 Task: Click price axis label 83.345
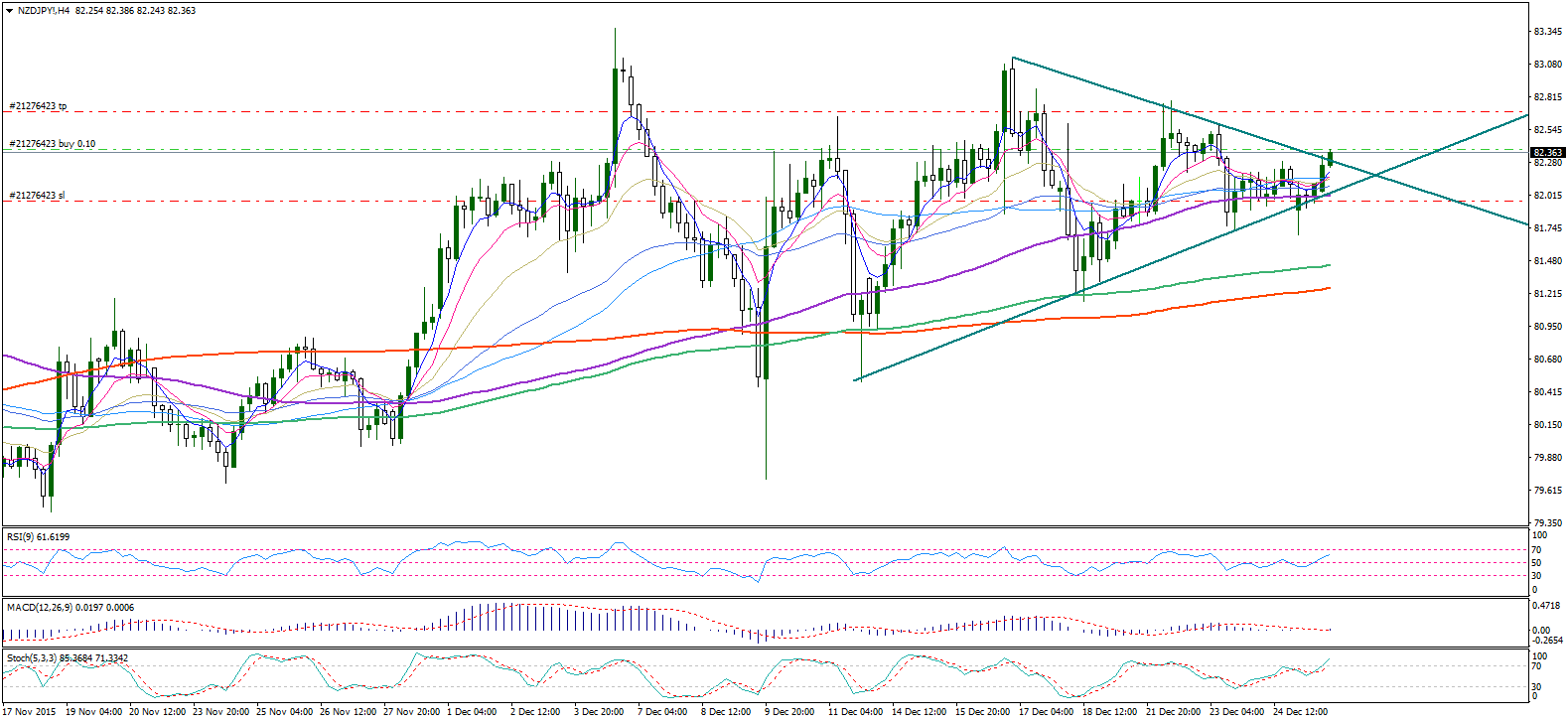coord(1546,32)
